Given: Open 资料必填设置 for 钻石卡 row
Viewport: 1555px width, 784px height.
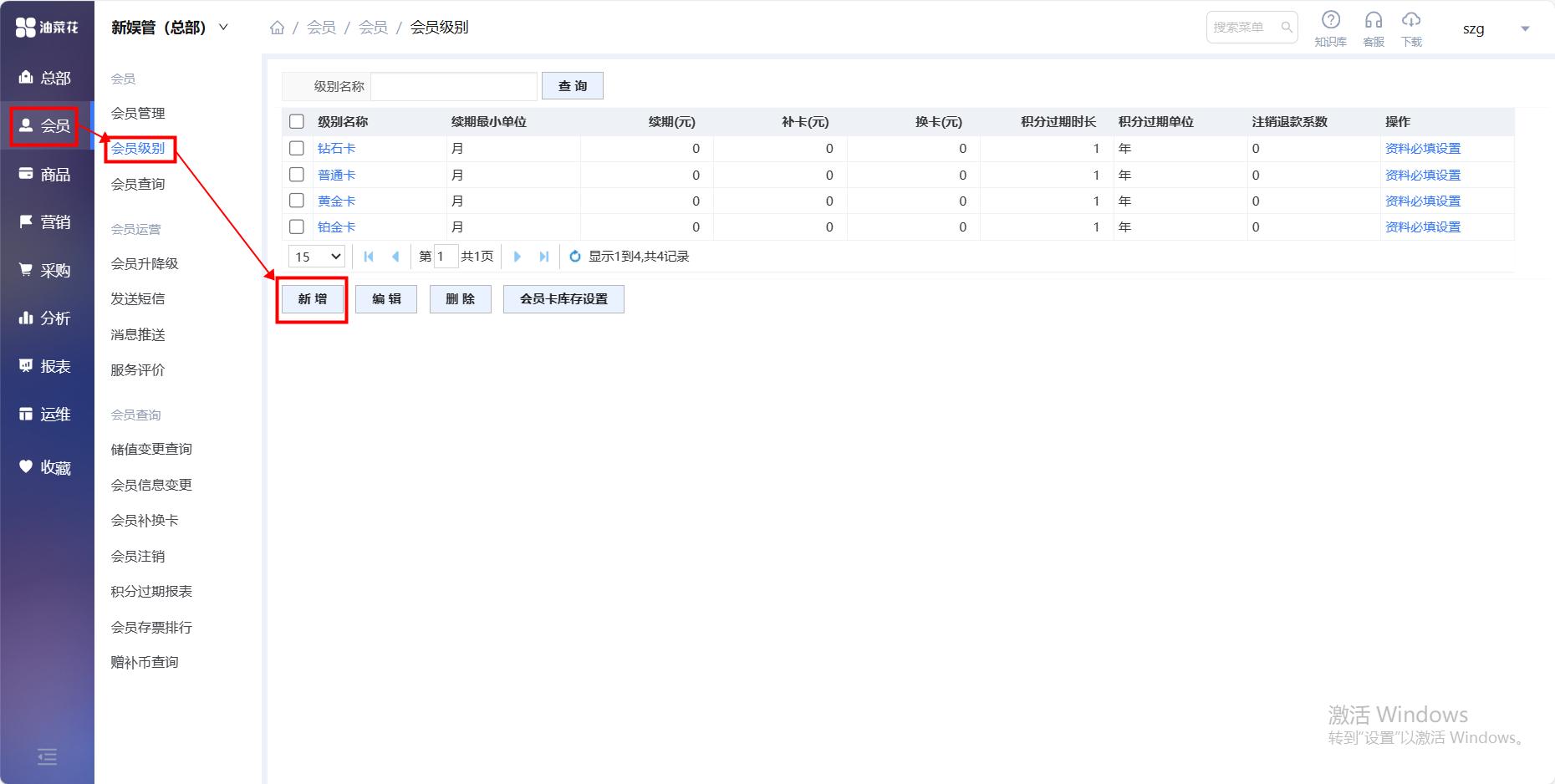Looking at the screenshot, I should click(1423, 148).
